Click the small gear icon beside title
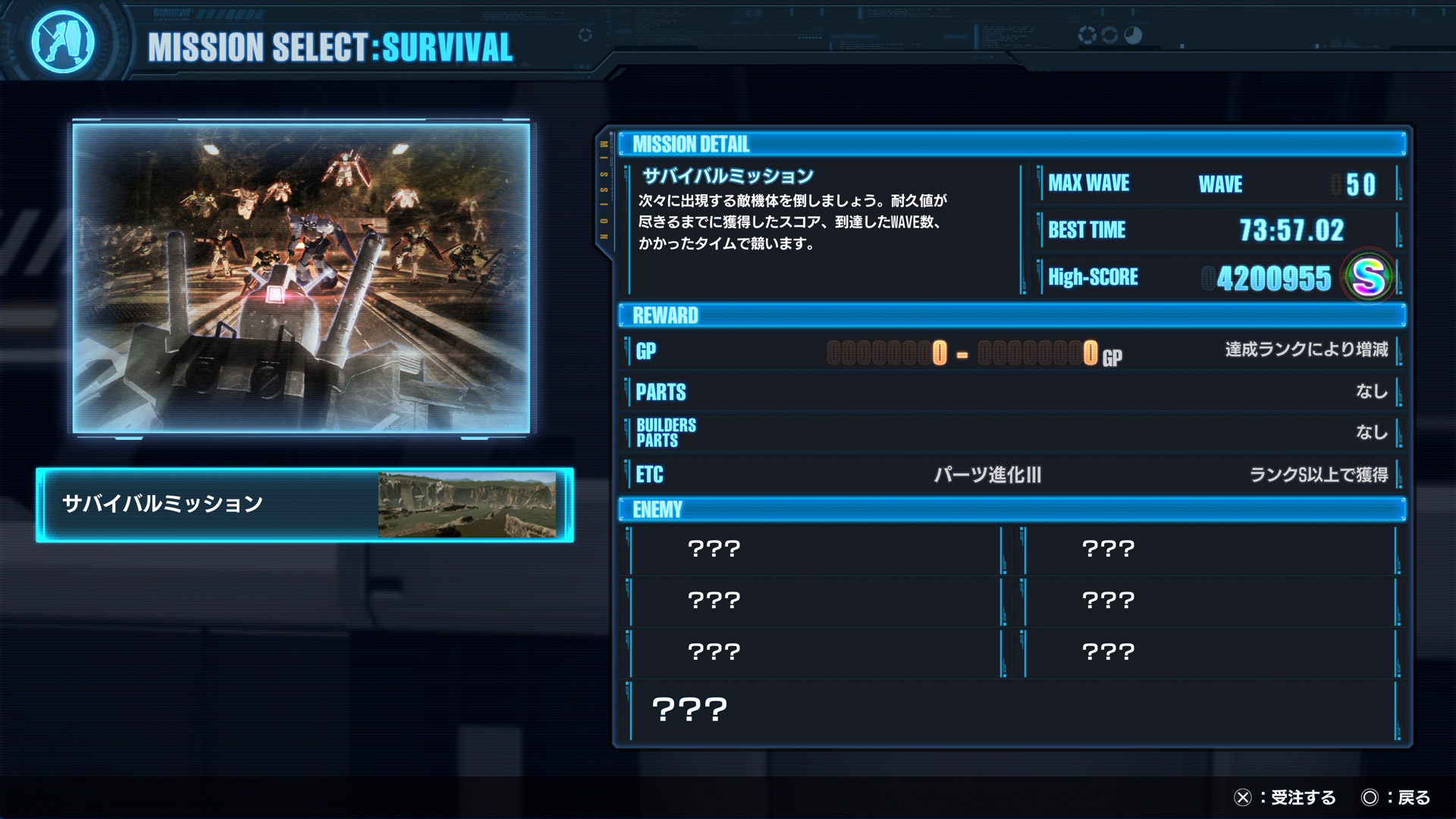1456x819 pixels. tap(585, 35)
